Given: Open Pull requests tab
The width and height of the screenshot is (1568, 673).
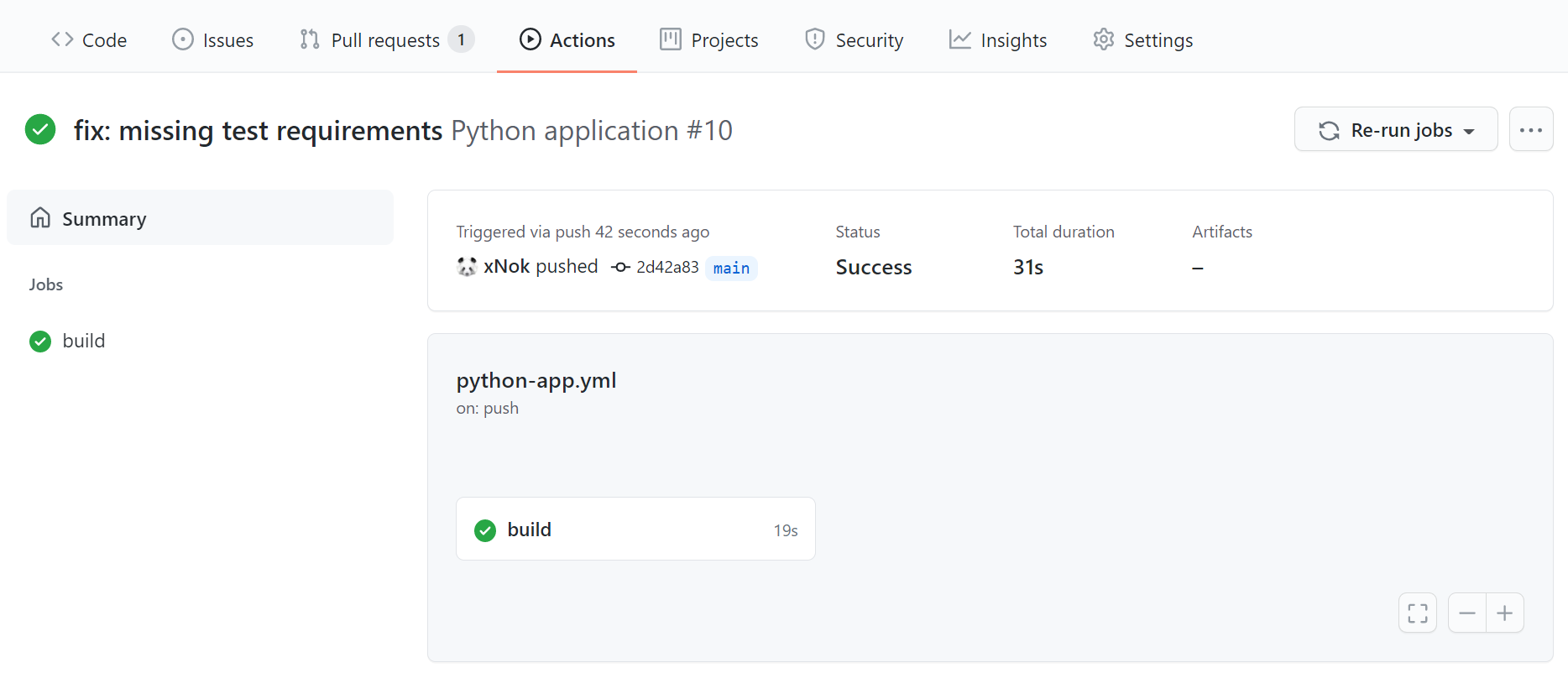Looking at the screenshot, I should tap(384, 40).
